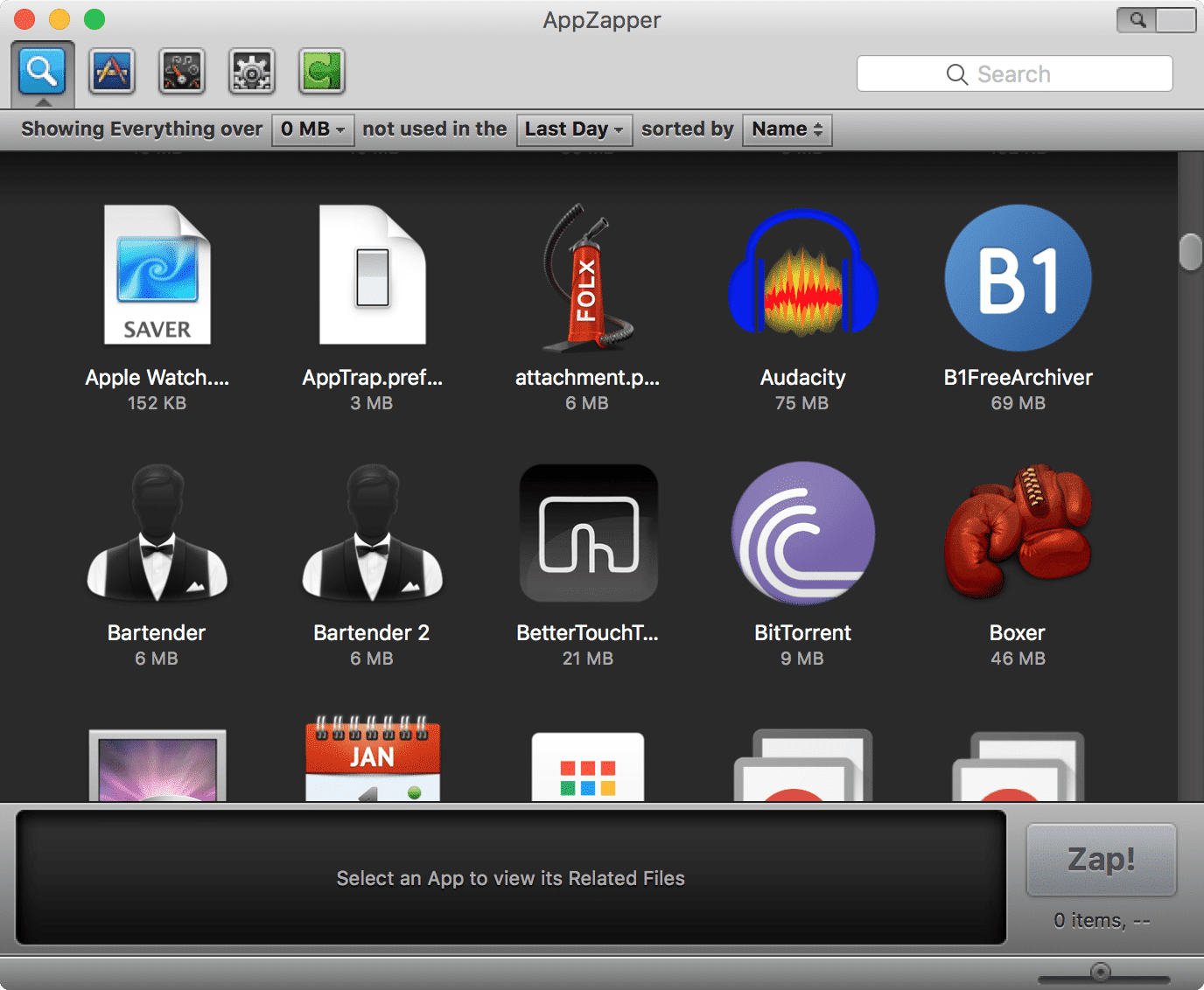Click the BetterTouchT... name label
This screenshot has width=1204, height=990.
click(588, 632)
